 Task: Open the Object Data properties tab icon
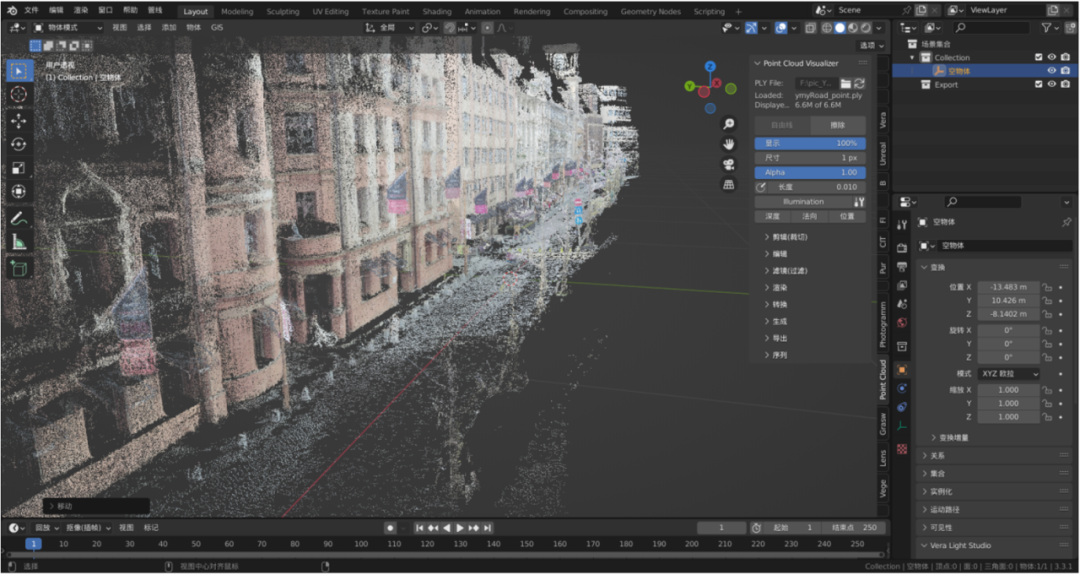[902, 426]
